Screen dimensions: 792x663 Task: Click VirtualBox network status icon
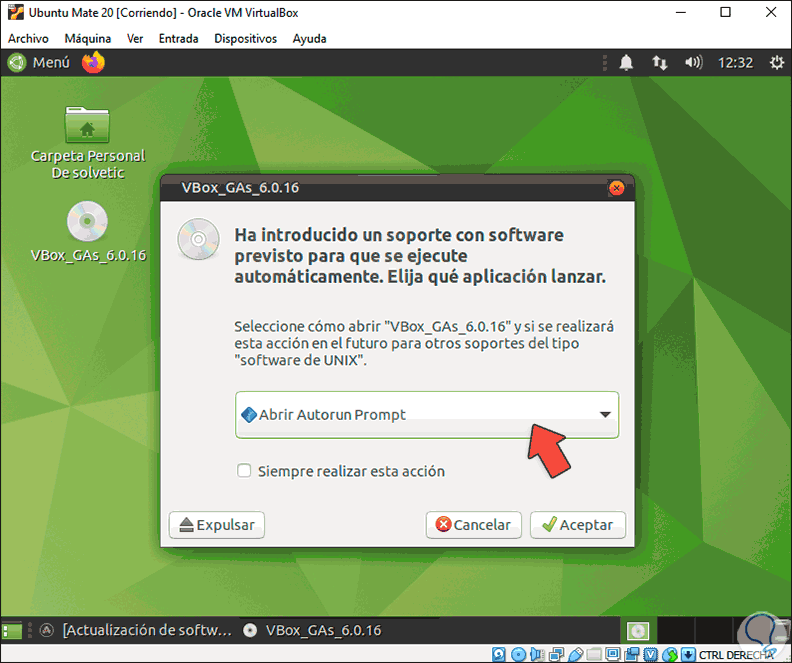click(556, 654)
